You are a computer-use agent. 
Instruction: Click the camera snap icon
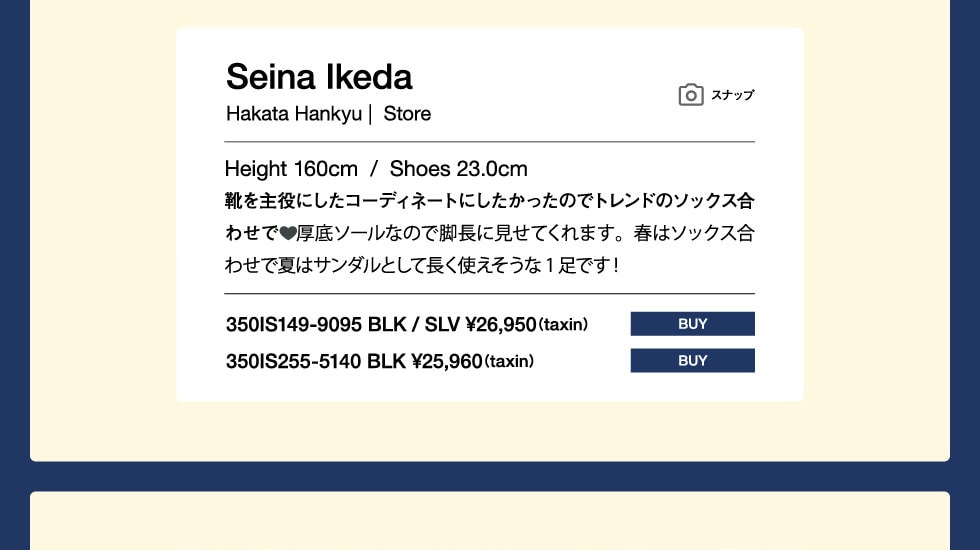click(x=690, y=95)
